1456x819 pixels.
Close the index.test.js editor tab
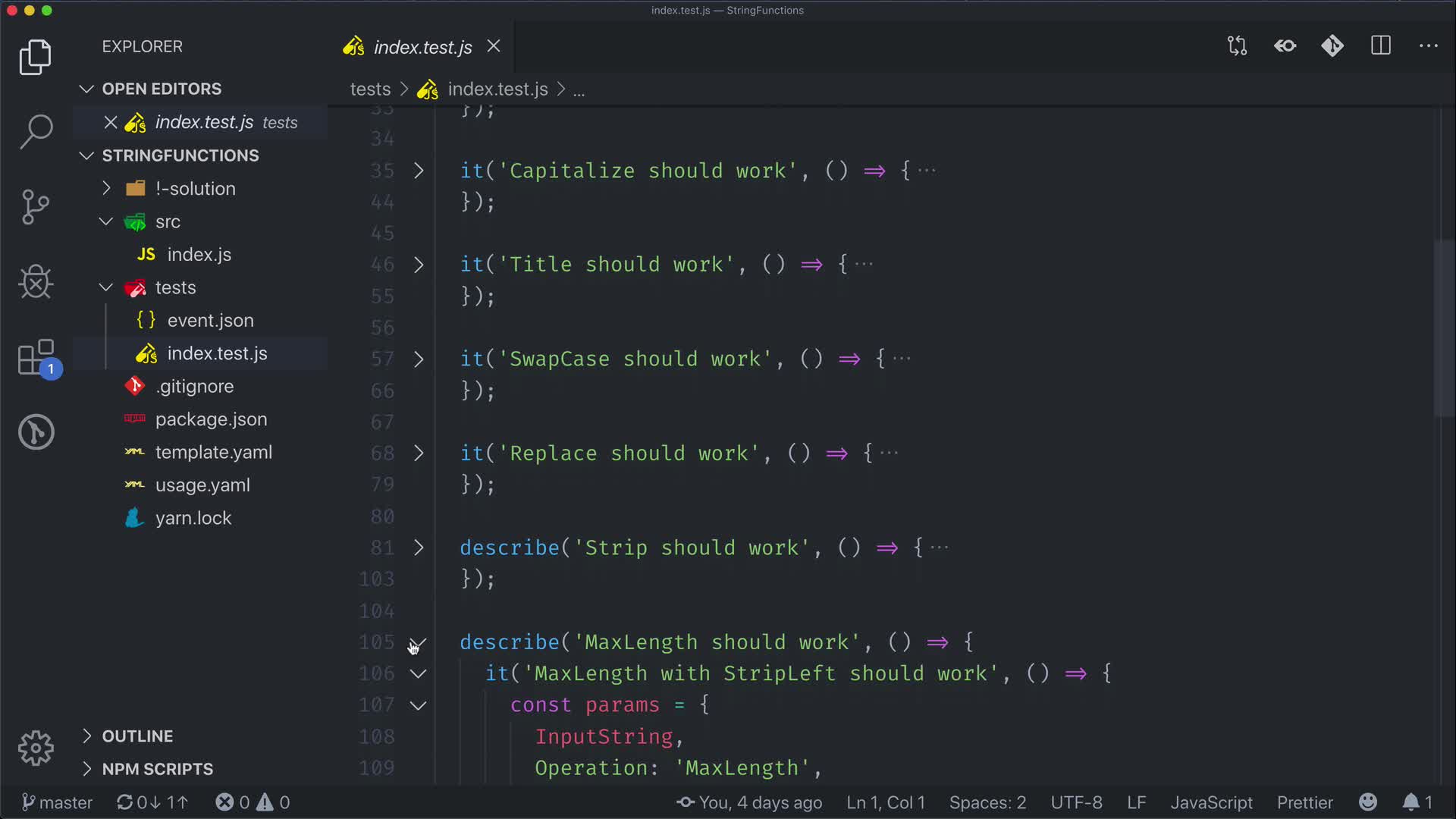(494, 46)
